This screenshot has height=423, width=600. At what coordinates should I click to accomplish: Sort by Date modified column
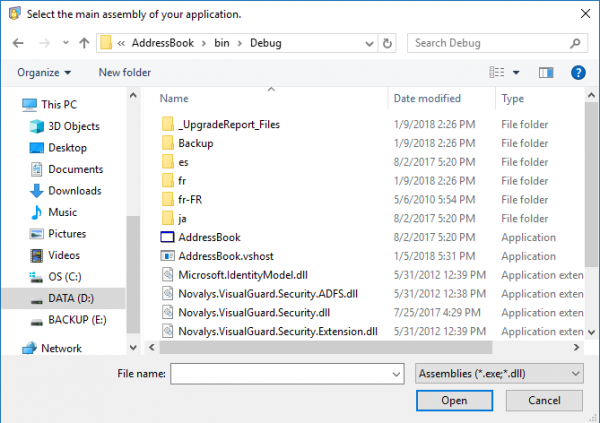tap(427, 99)
